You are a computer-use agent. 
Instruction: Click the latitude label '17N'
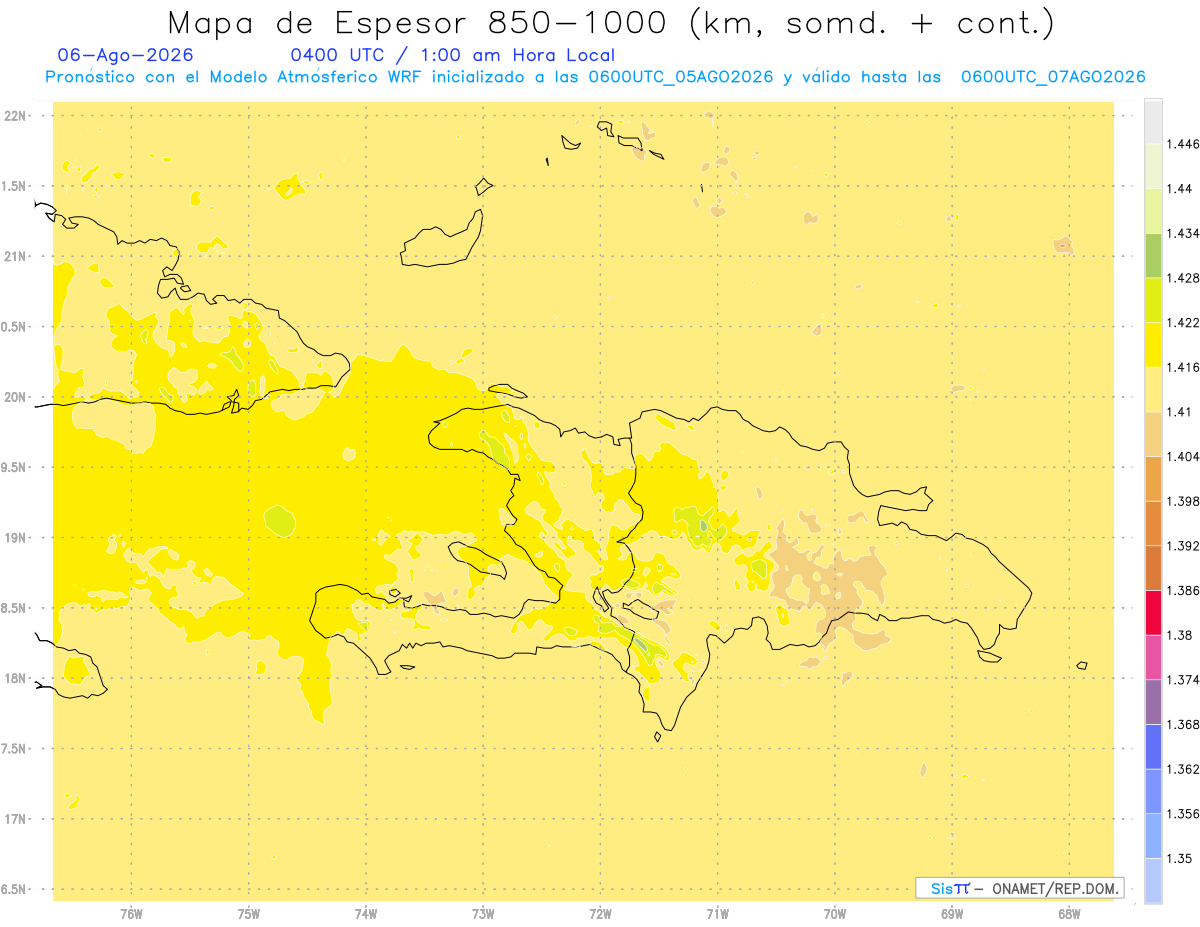pyautogui.click(x=15, y=819)
